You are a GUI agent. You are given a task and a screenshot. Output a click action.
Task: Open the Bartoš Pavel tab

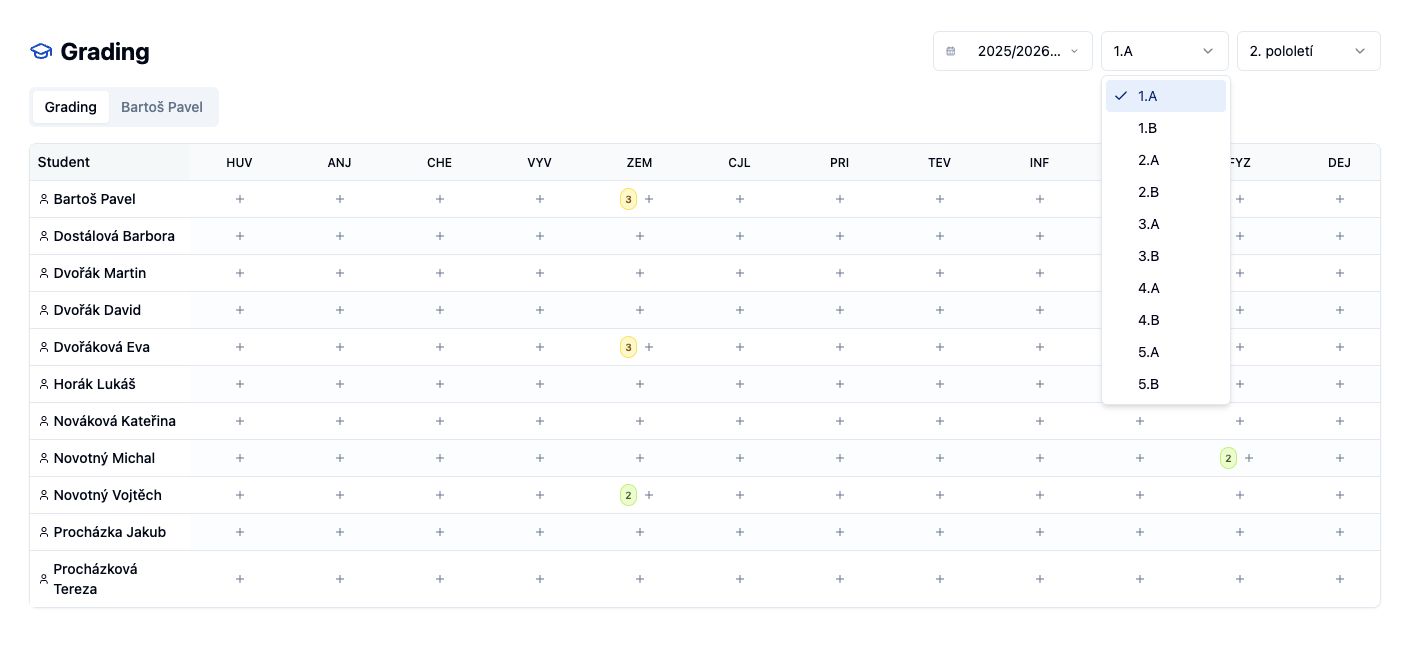coord(162,107)
